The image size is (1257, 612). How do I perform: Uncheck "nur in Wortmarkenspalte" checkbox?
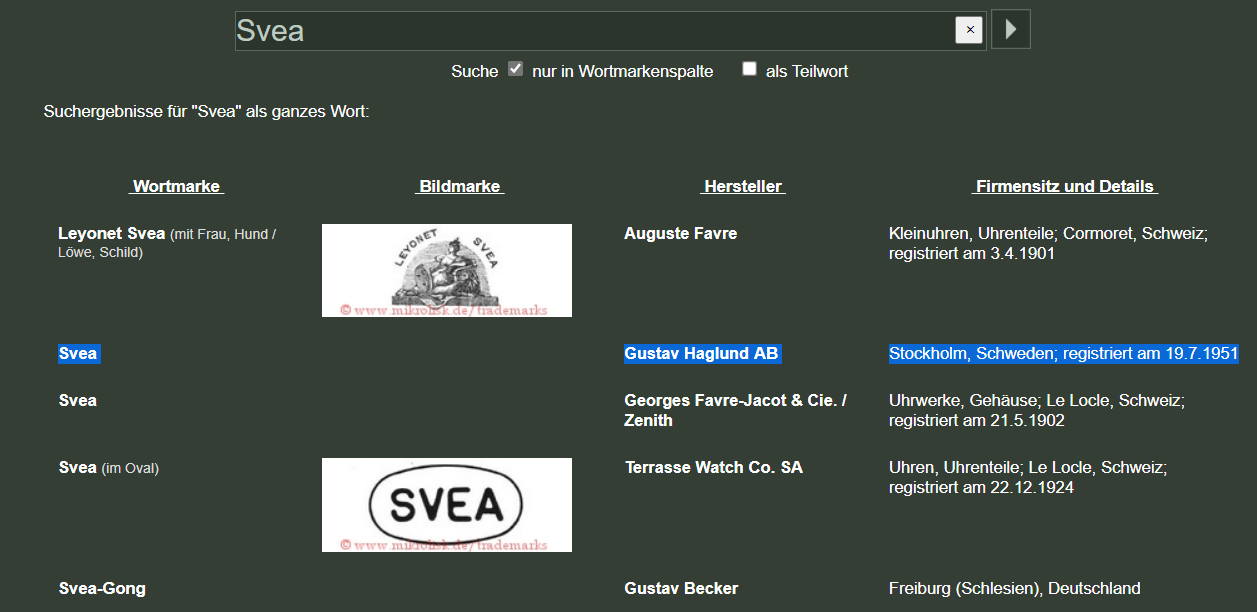click(x=516, y=69)
